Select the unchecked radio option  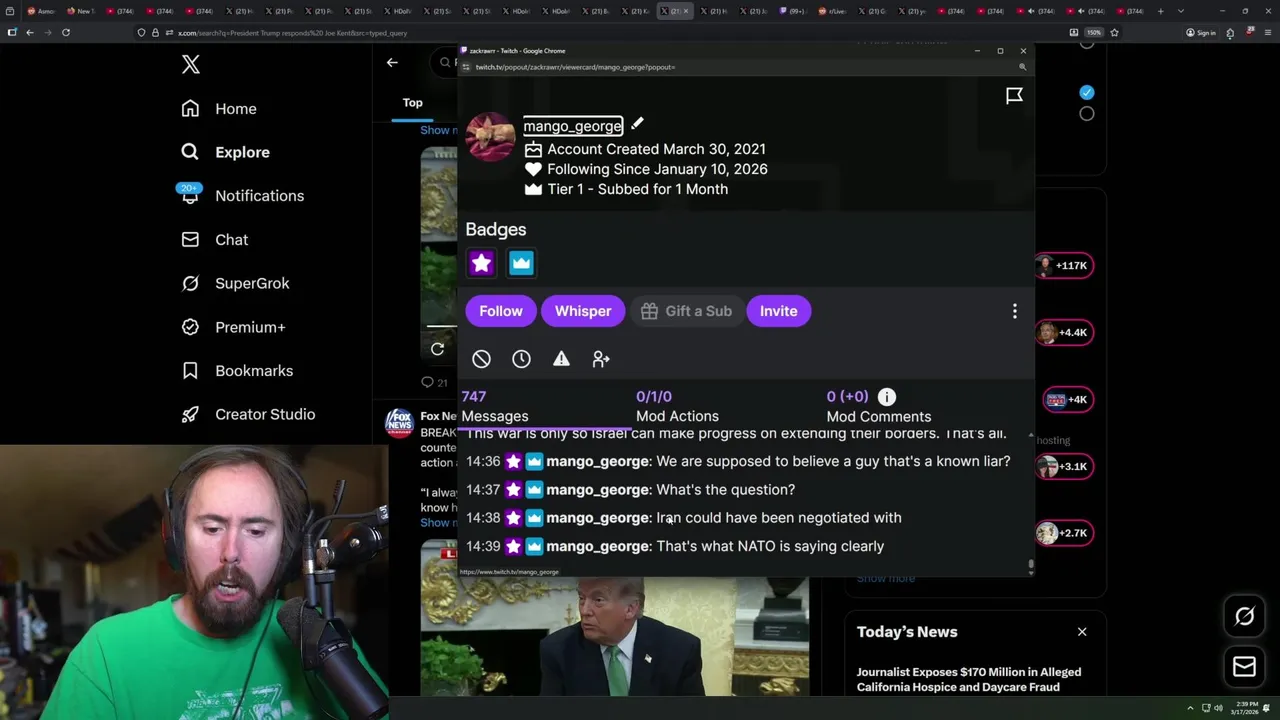coord(1087,113)
